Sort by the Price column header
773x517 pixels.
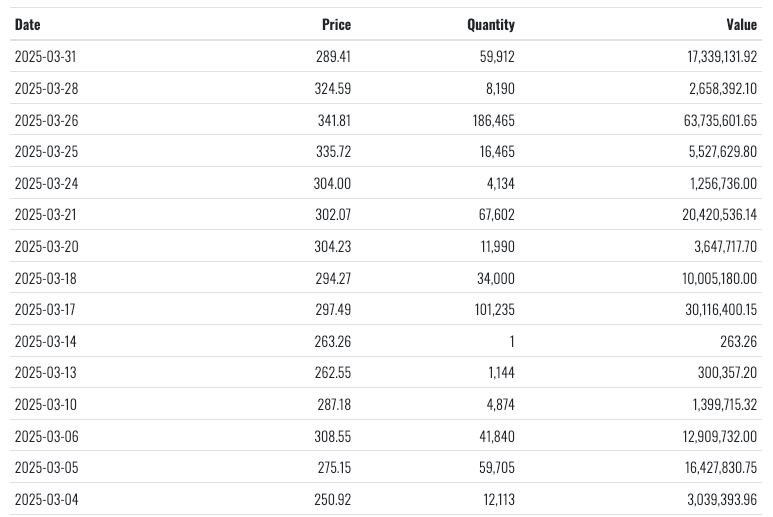click(336, 24)
